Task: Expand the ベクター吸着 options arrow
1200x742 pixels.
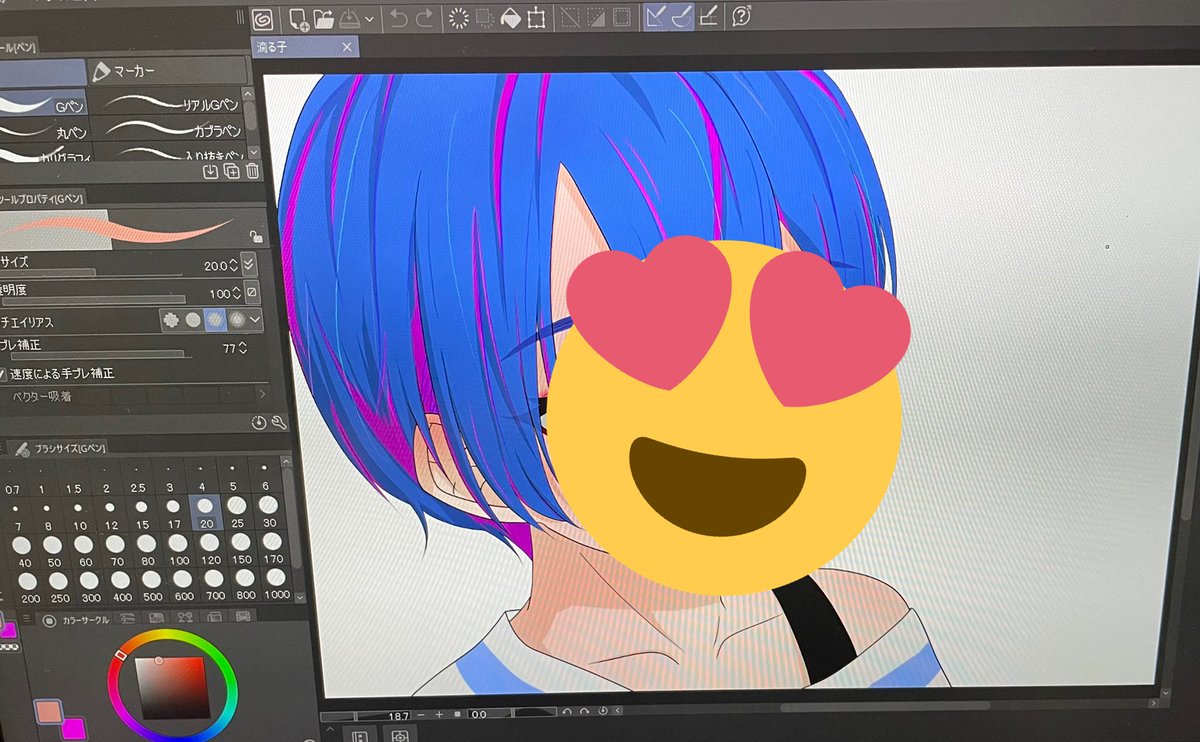Action: point(261,396)
